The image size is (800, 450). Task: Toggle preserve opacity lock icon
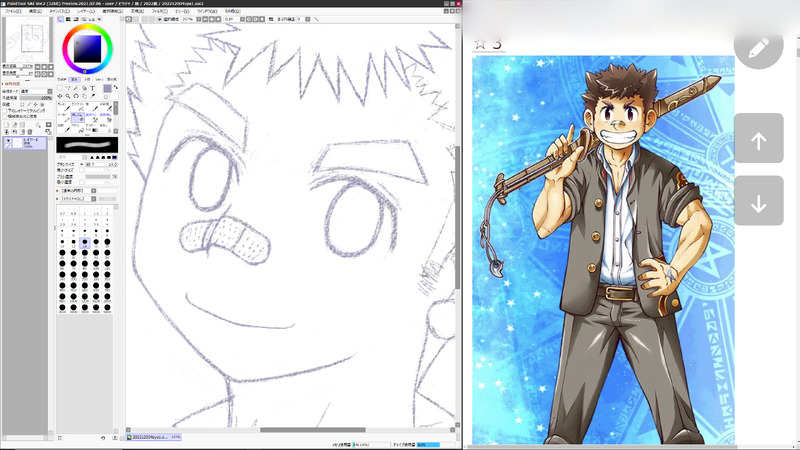(22, 104)
